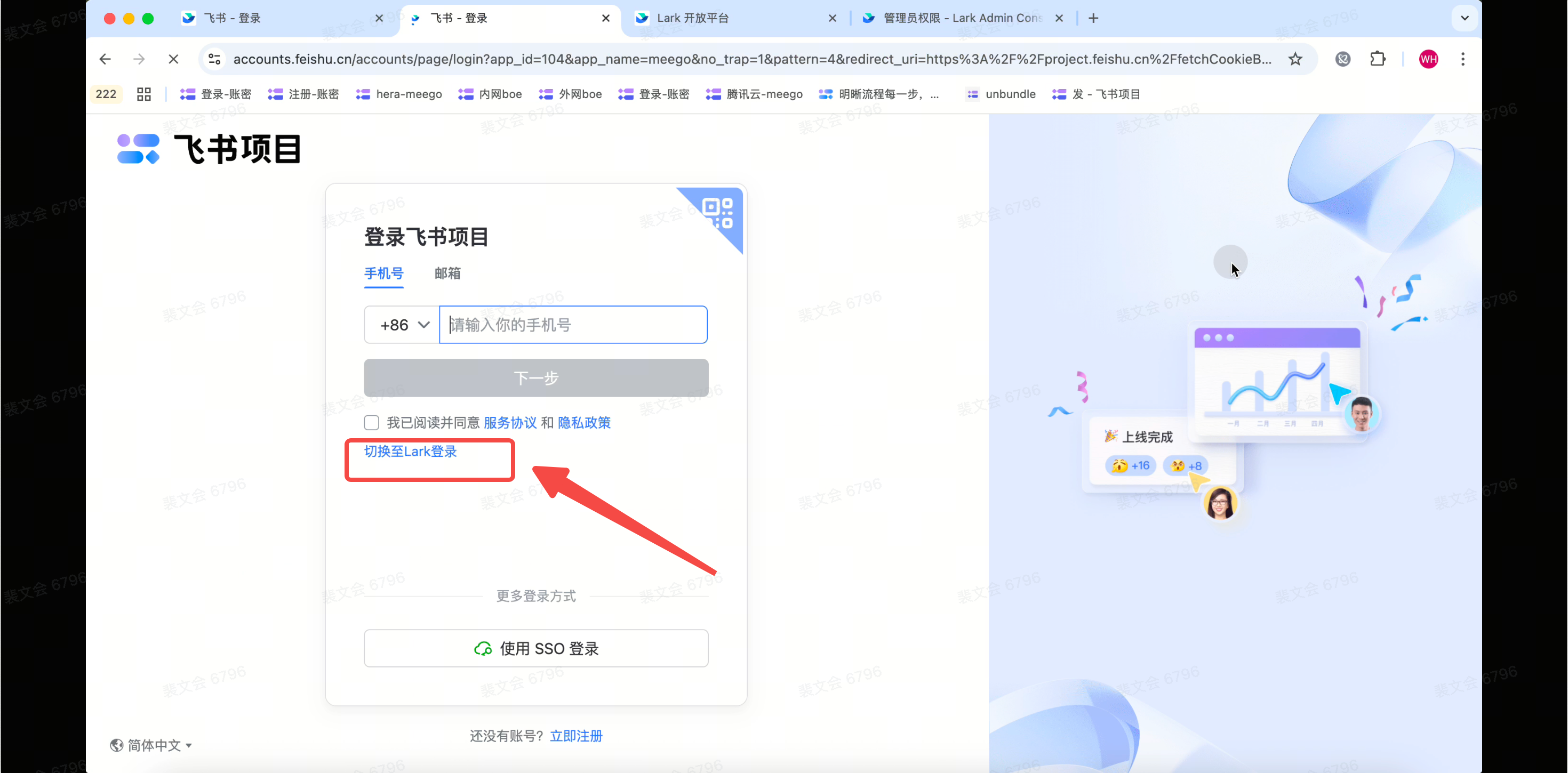
Task: Close the Lark Admin Console tab
Action: 1059,18
